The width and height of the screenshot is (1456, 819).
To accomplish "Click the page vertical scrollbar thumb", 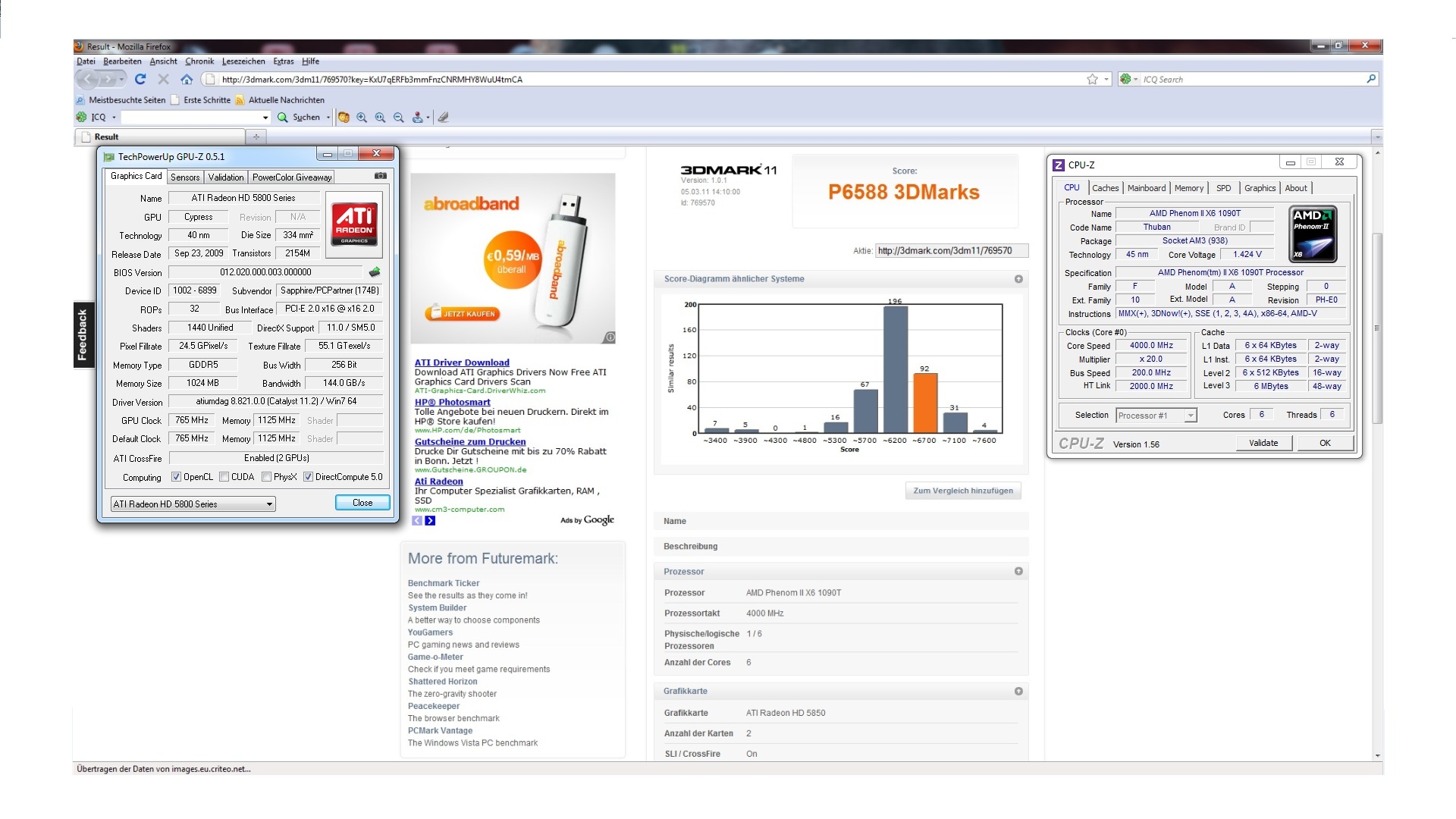I will 1377,328.
